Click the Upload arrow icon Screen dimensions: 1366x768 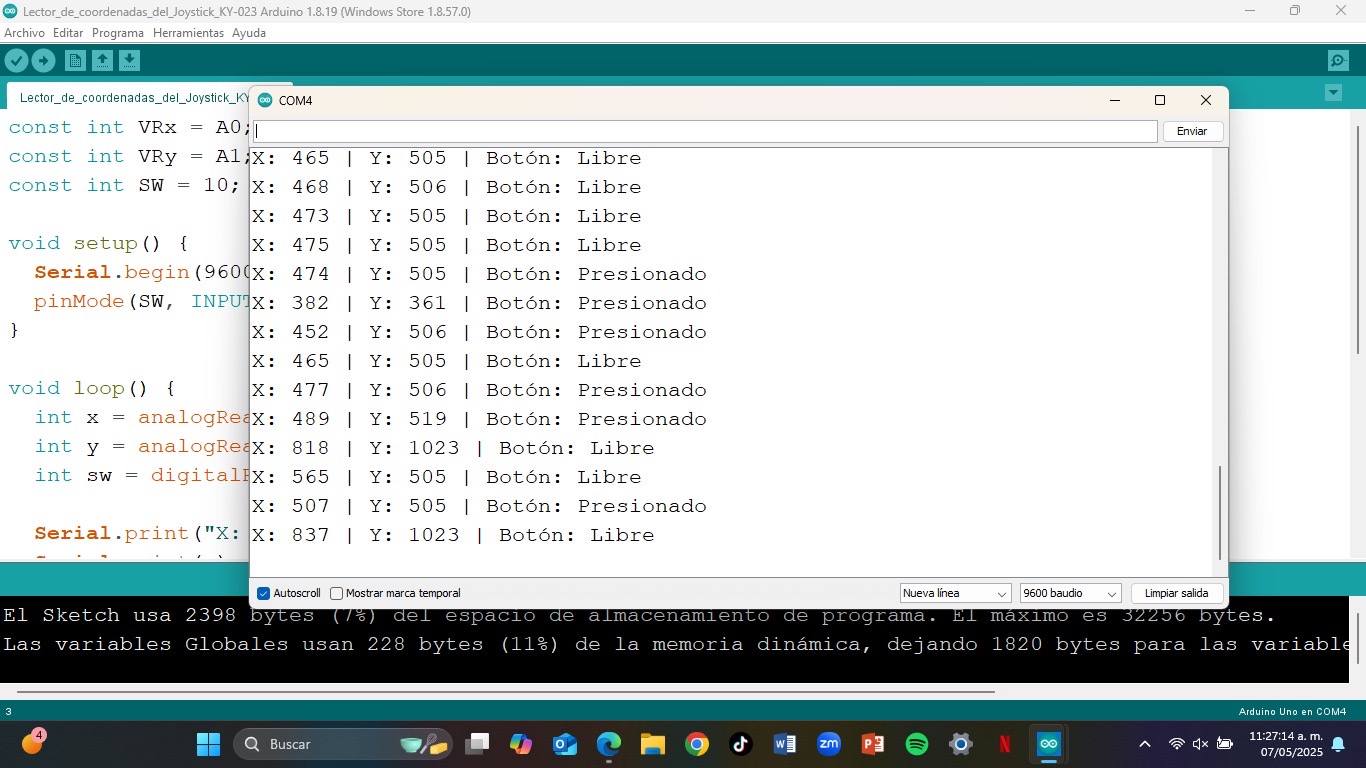(x=43, y=61)
